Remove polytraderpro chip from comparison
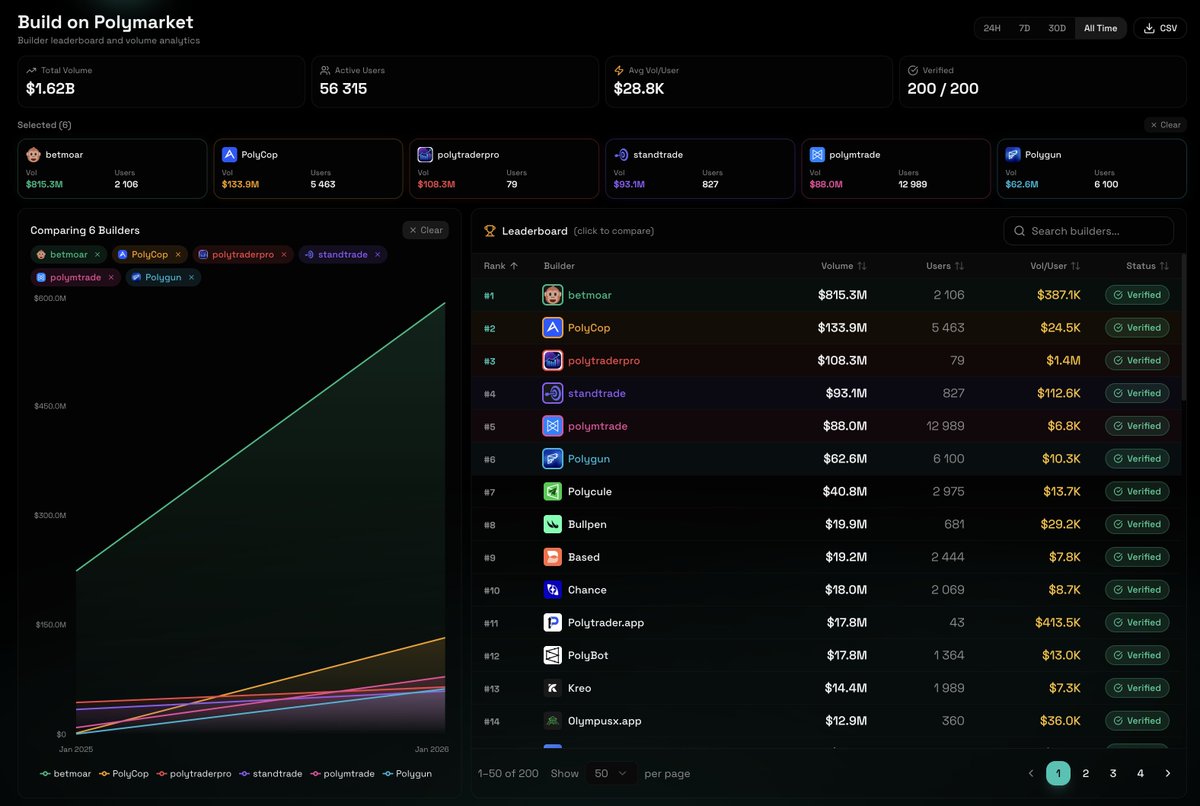 284,255
